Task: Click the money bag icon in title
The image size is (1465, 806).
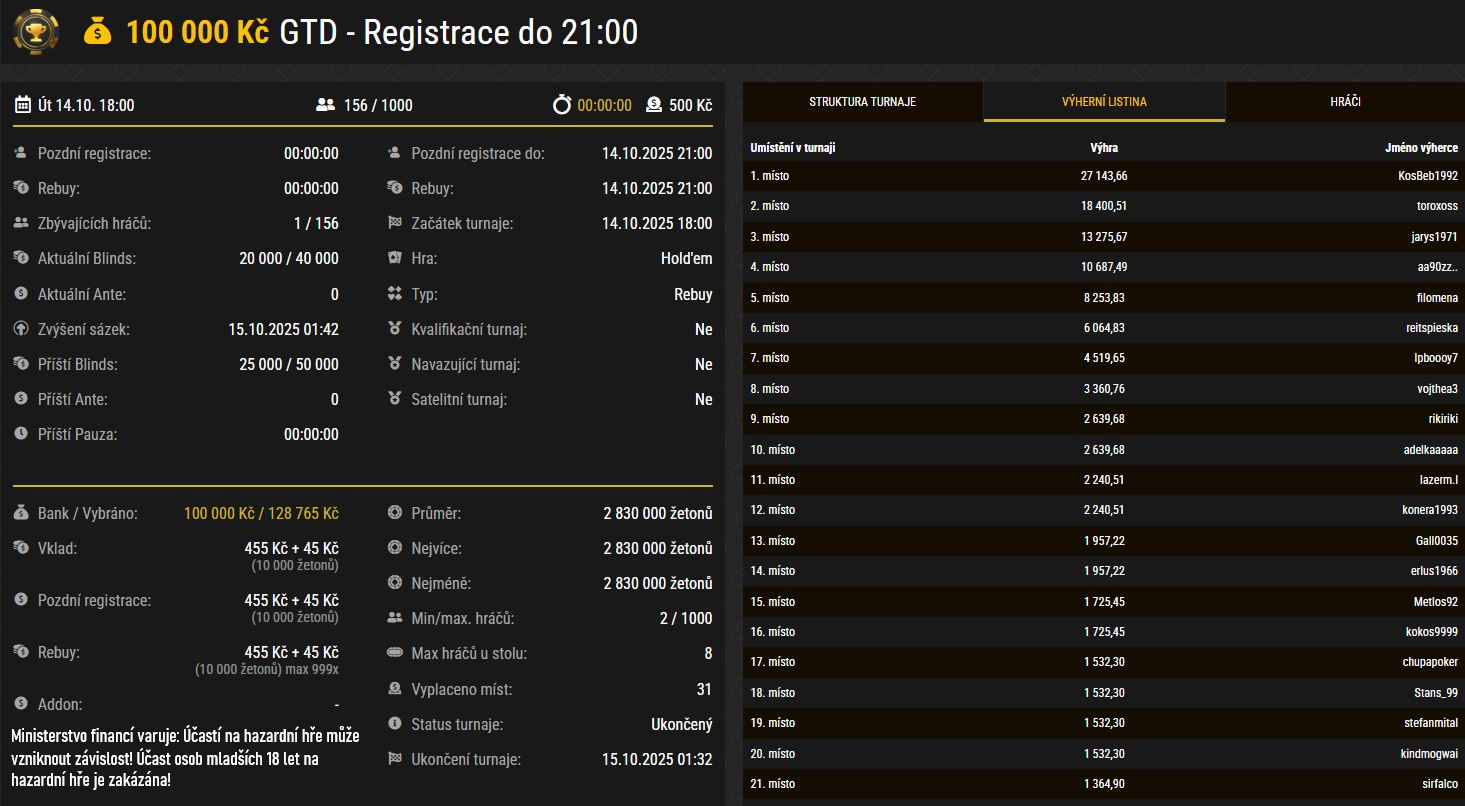Action: [x=97, y=32]
